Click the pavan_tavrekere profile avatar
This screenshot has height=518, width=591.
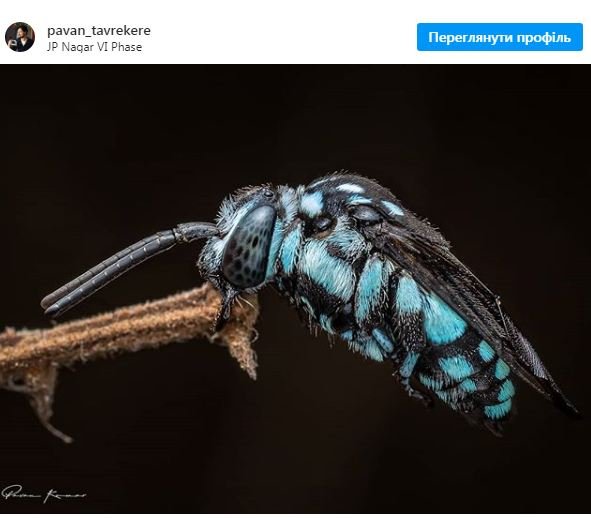tap(20, 37)
